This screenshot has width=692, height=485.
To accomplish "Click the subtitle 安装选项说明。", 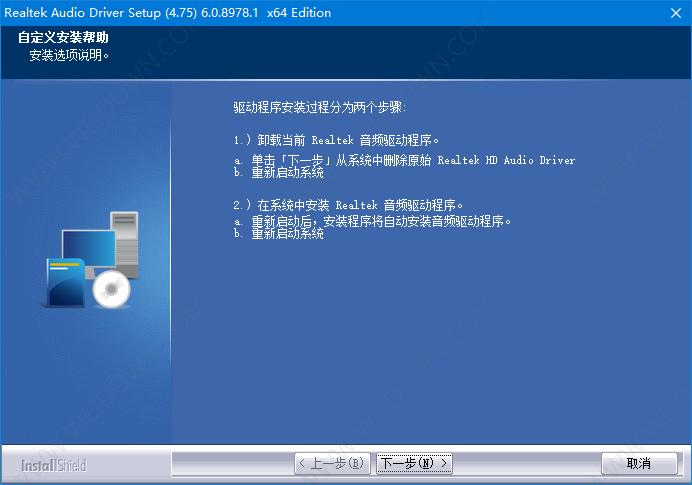I will [x=69, y=55].
